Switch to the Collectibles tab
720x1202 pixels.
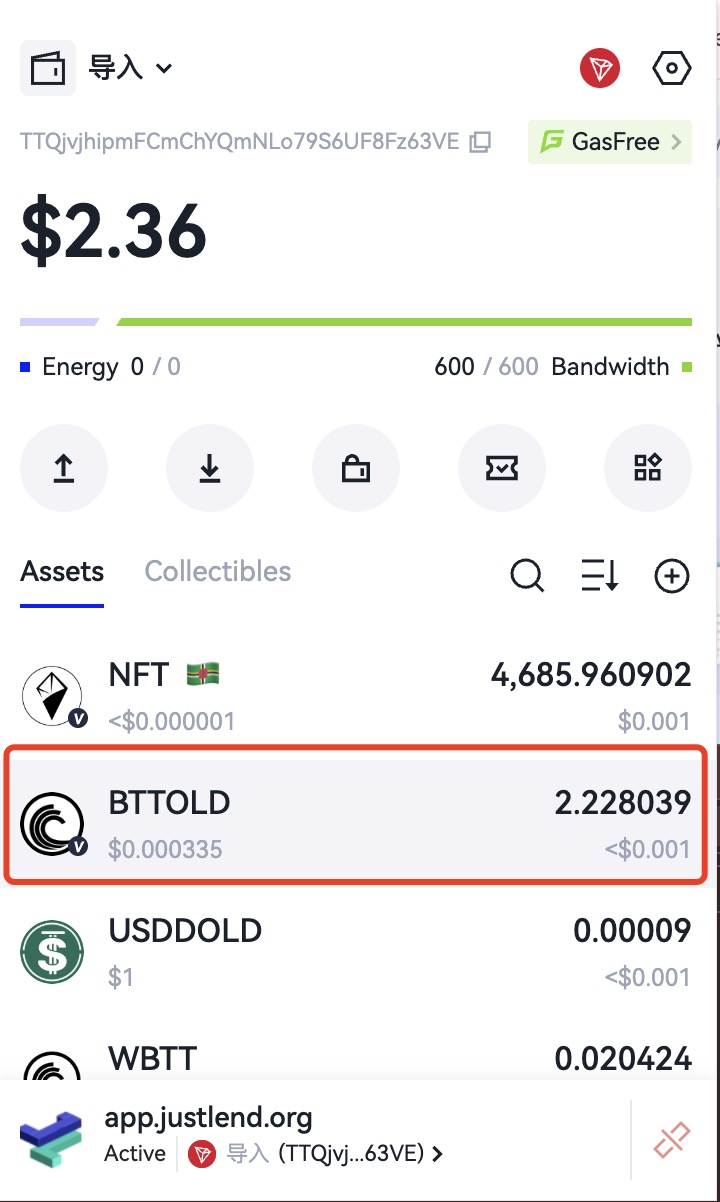point(218,572)
